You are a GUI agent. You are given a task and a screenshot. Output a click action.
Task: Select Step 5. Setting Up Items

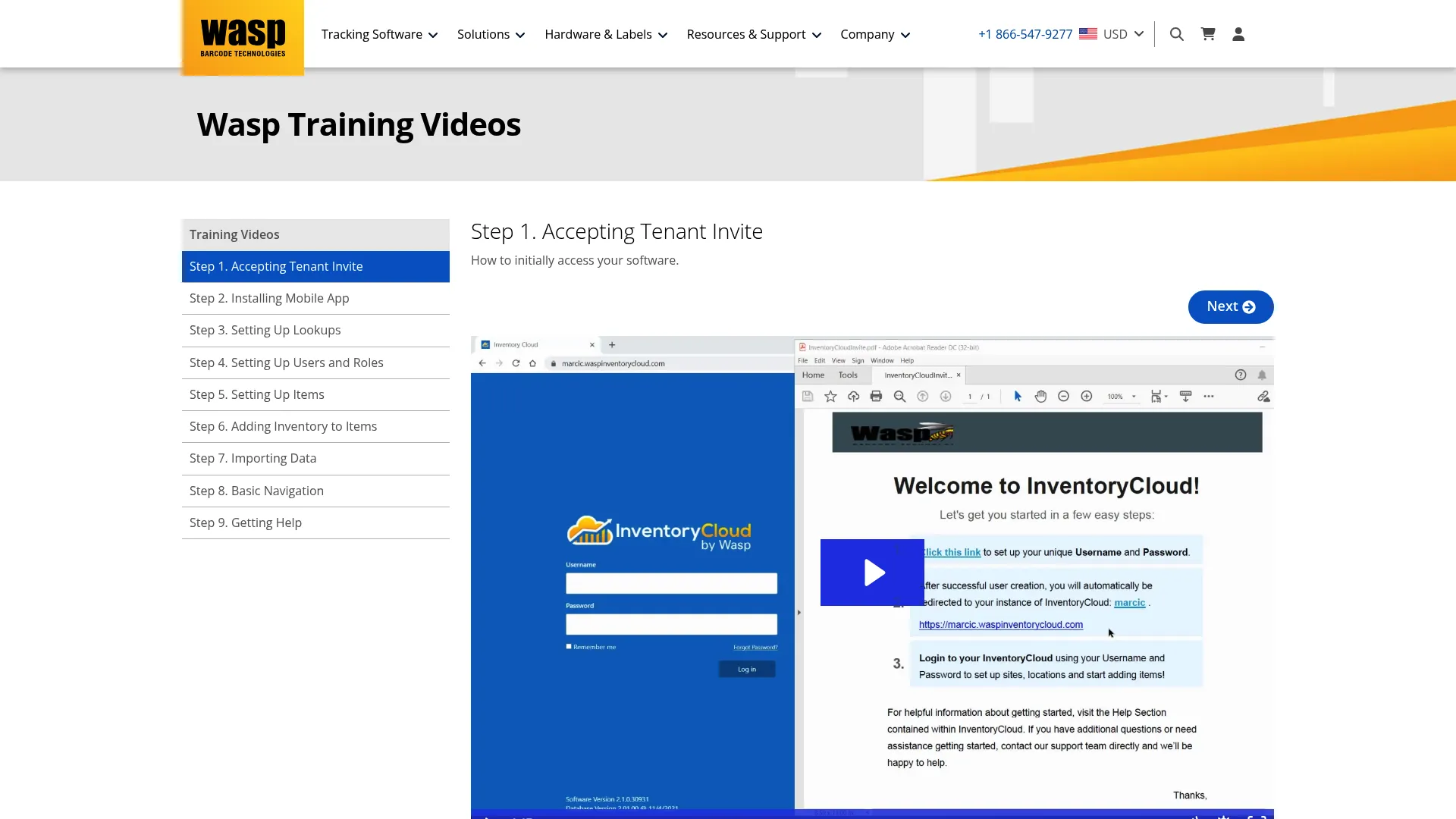point(315,394)
